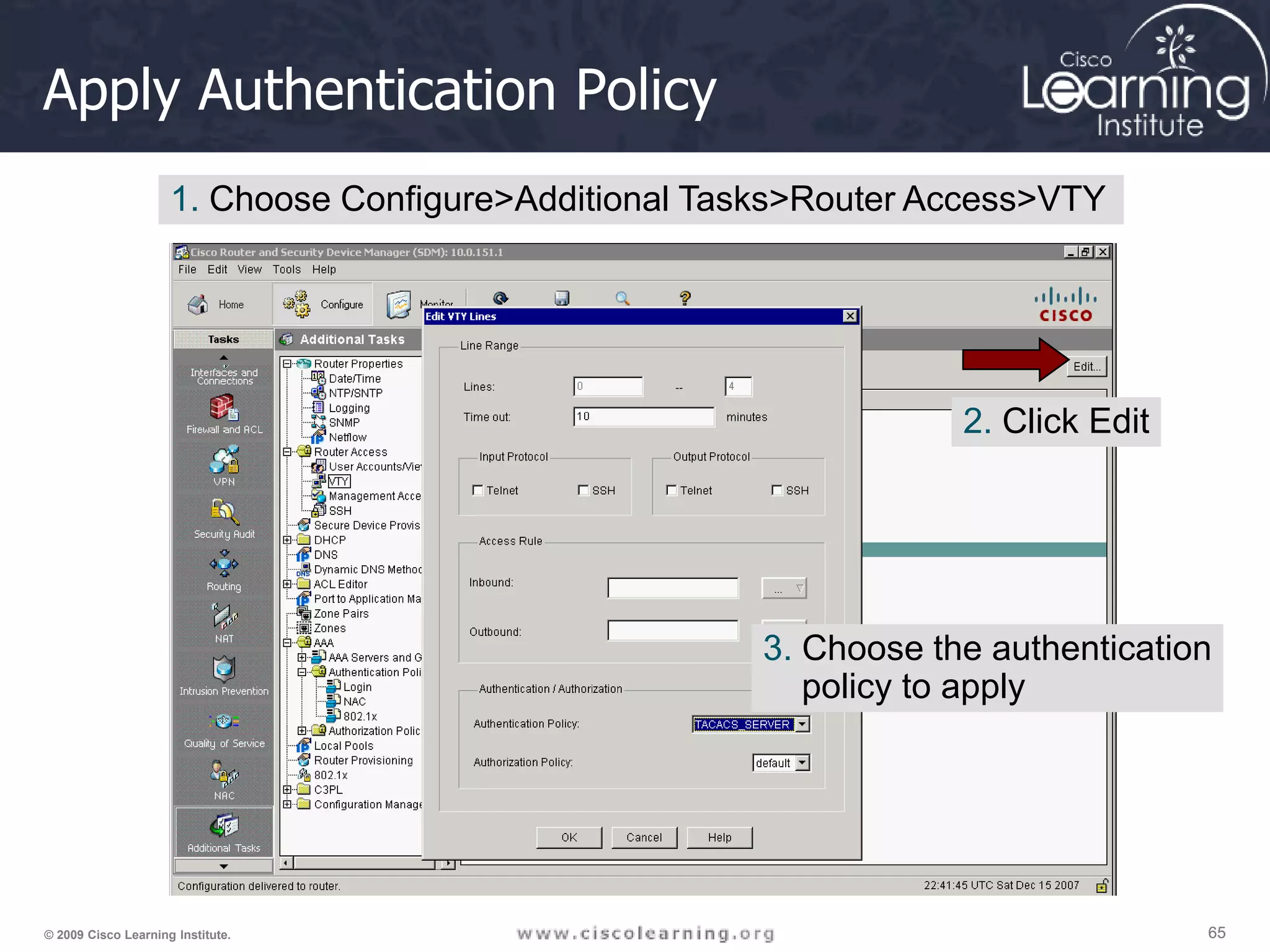Select the Intrusion Prevention task icon
The width and height of the screenshot is (1270, 952).
224,669
